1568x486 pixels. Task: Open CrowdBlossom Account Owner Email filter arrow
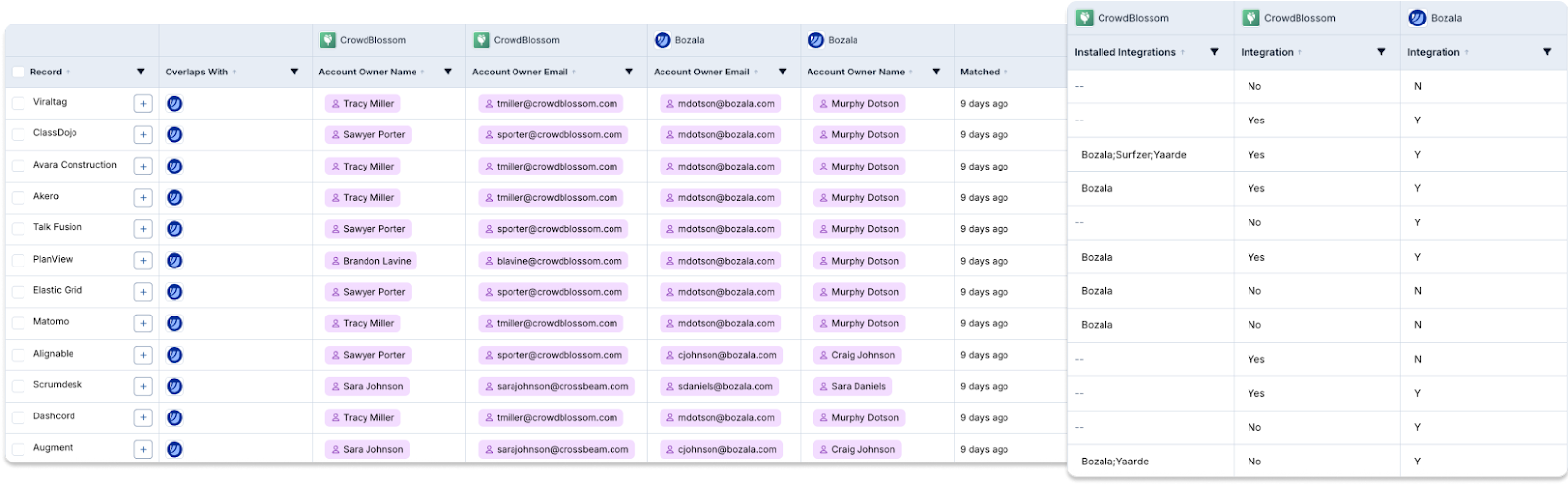point(629,72)
